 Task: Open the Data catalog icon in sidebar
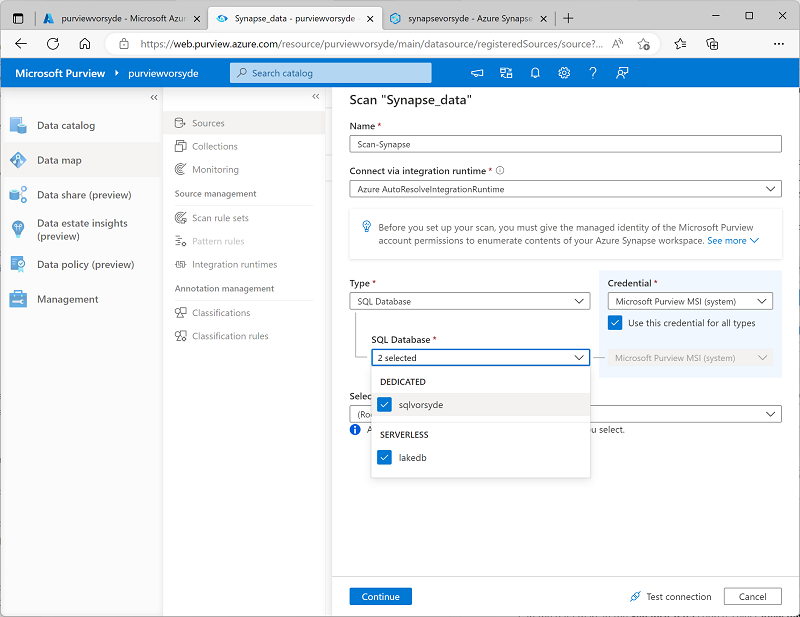pyautogui.click(x=18, y=125)
